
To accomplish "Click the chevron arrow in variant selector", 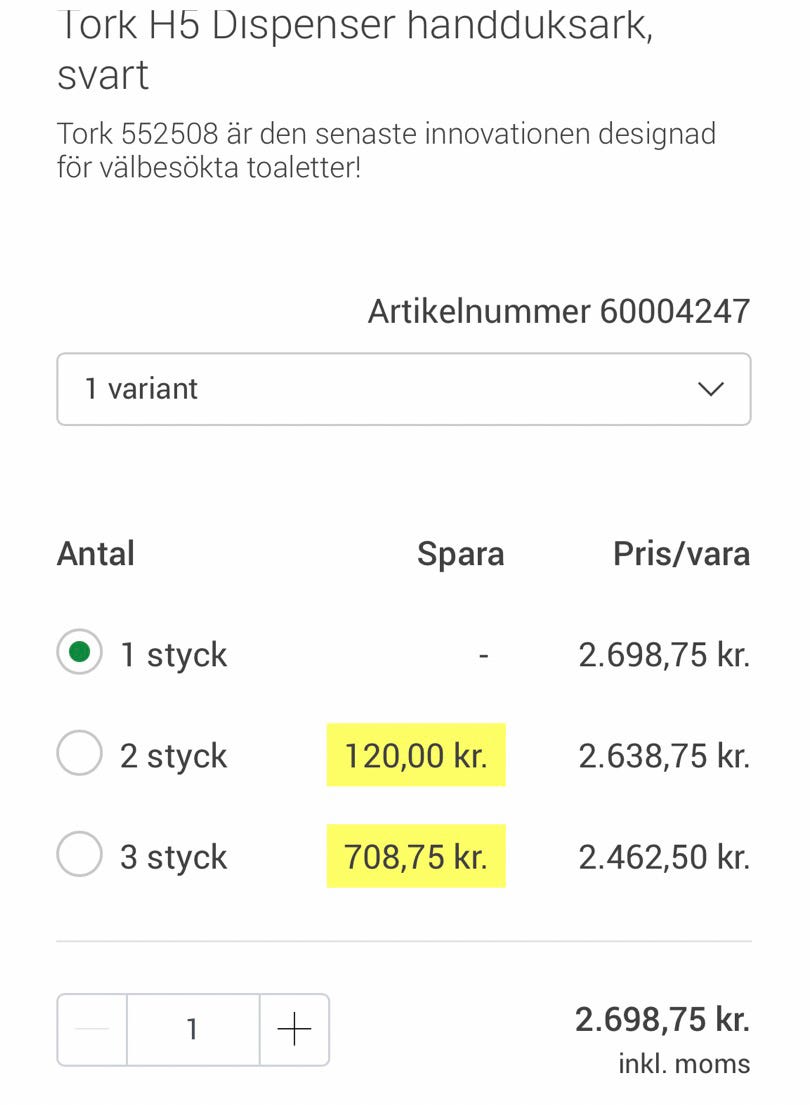I will [x=710, y=389].
